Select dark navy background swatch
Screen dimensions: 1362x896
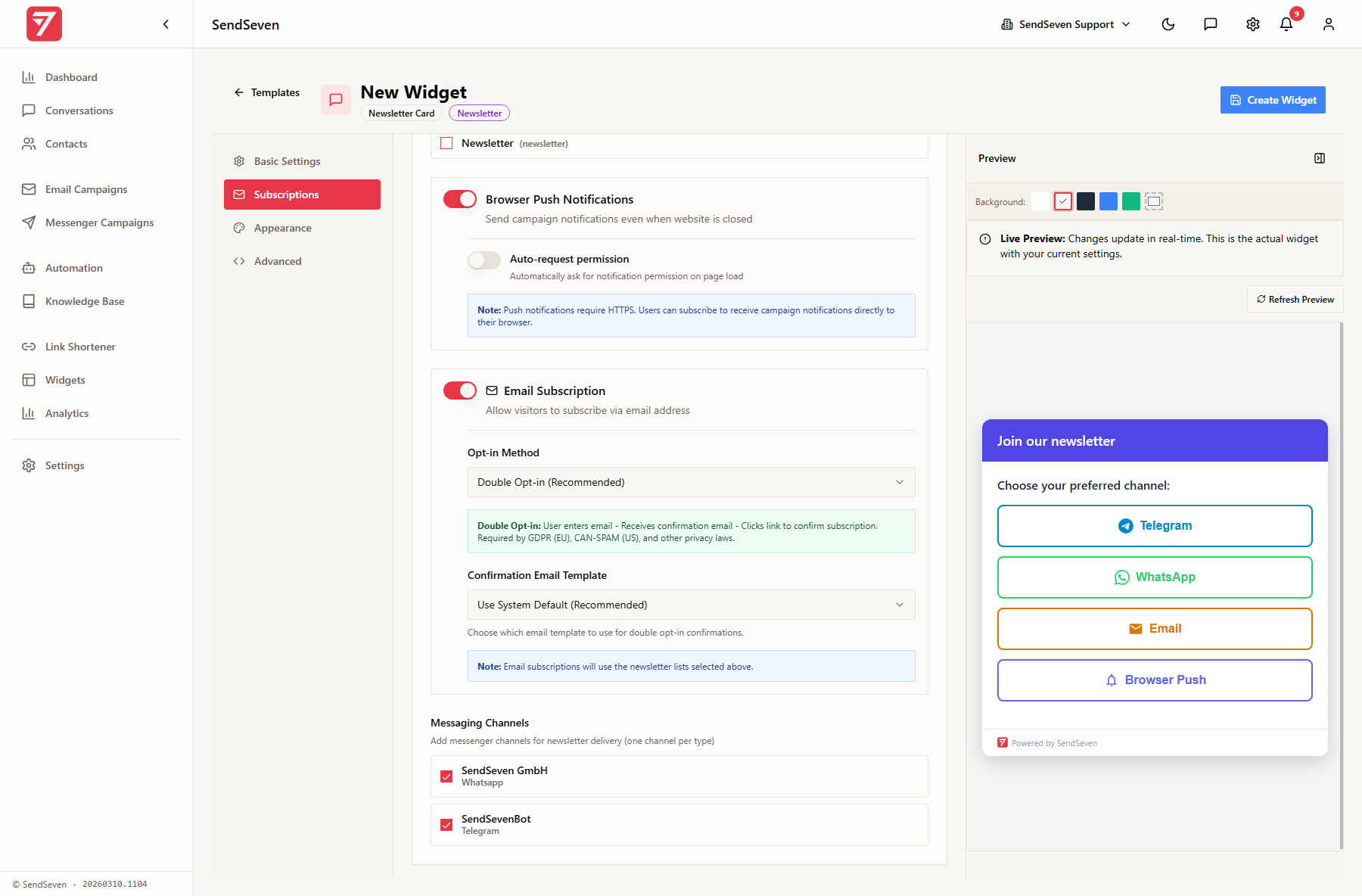point(1086,201)
